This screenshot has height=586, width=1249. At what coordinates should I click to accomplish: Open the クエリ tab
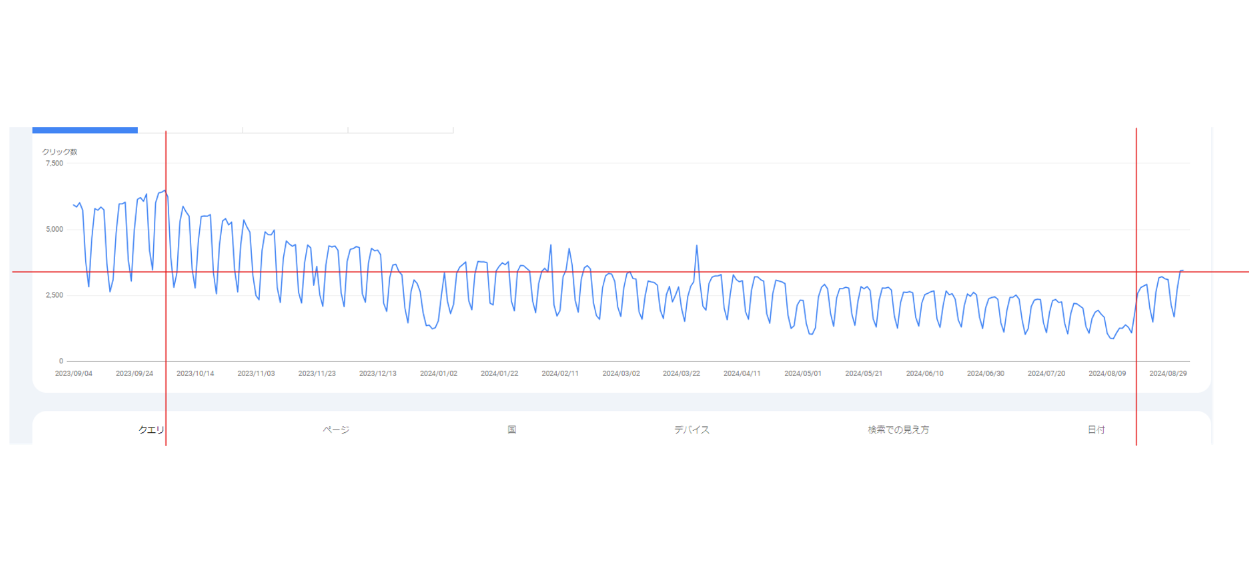coord(151,430)
